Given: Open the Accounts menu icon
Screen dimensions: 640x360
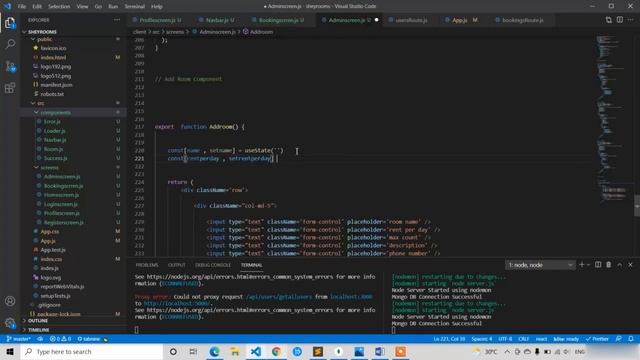Looking at the screenshot, I should (10, 301).
